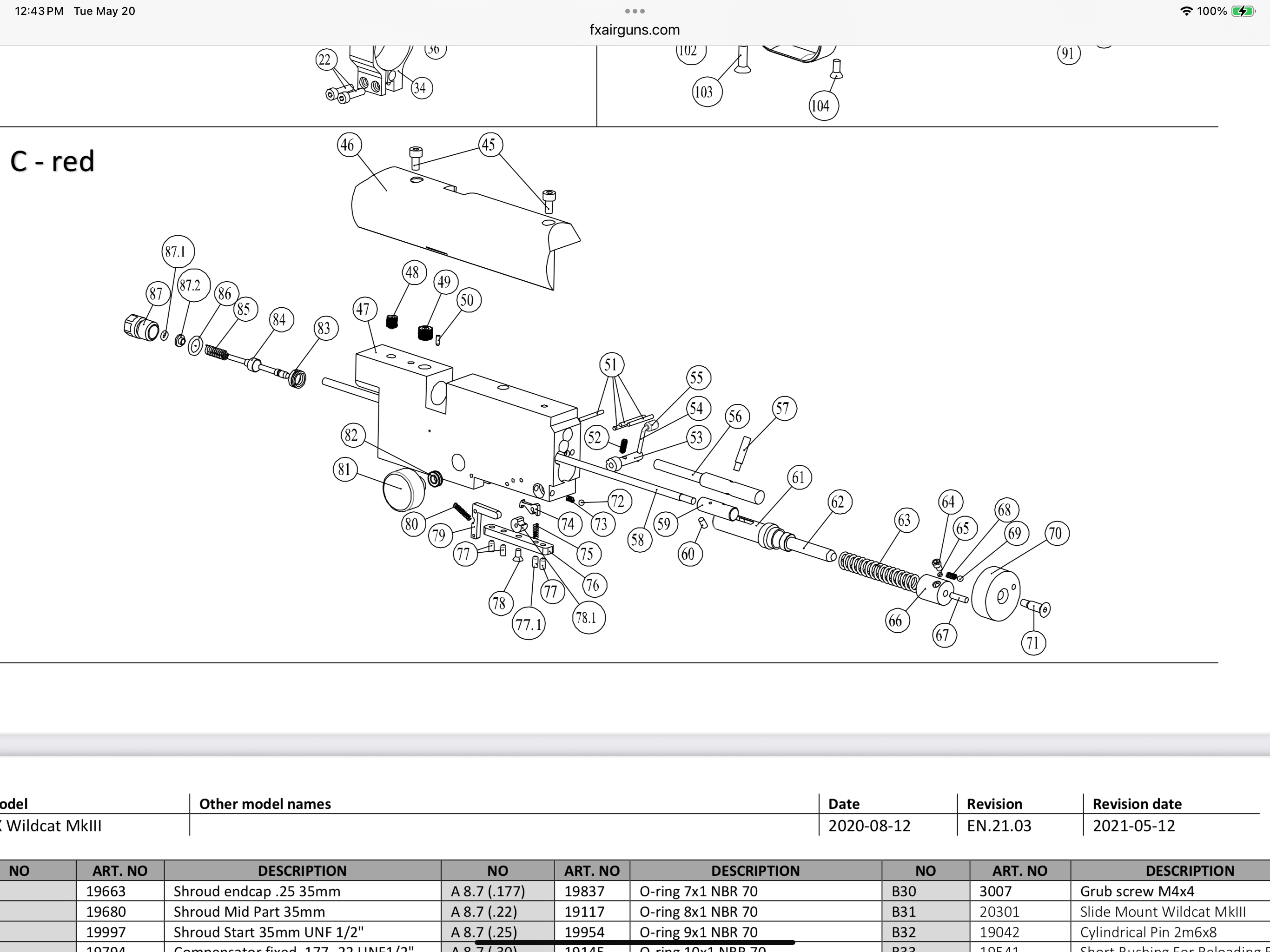This screenshot has width=1270, height=952.
Task: Tap the 12:43 PM clock
Action: [x=39, y=11]
